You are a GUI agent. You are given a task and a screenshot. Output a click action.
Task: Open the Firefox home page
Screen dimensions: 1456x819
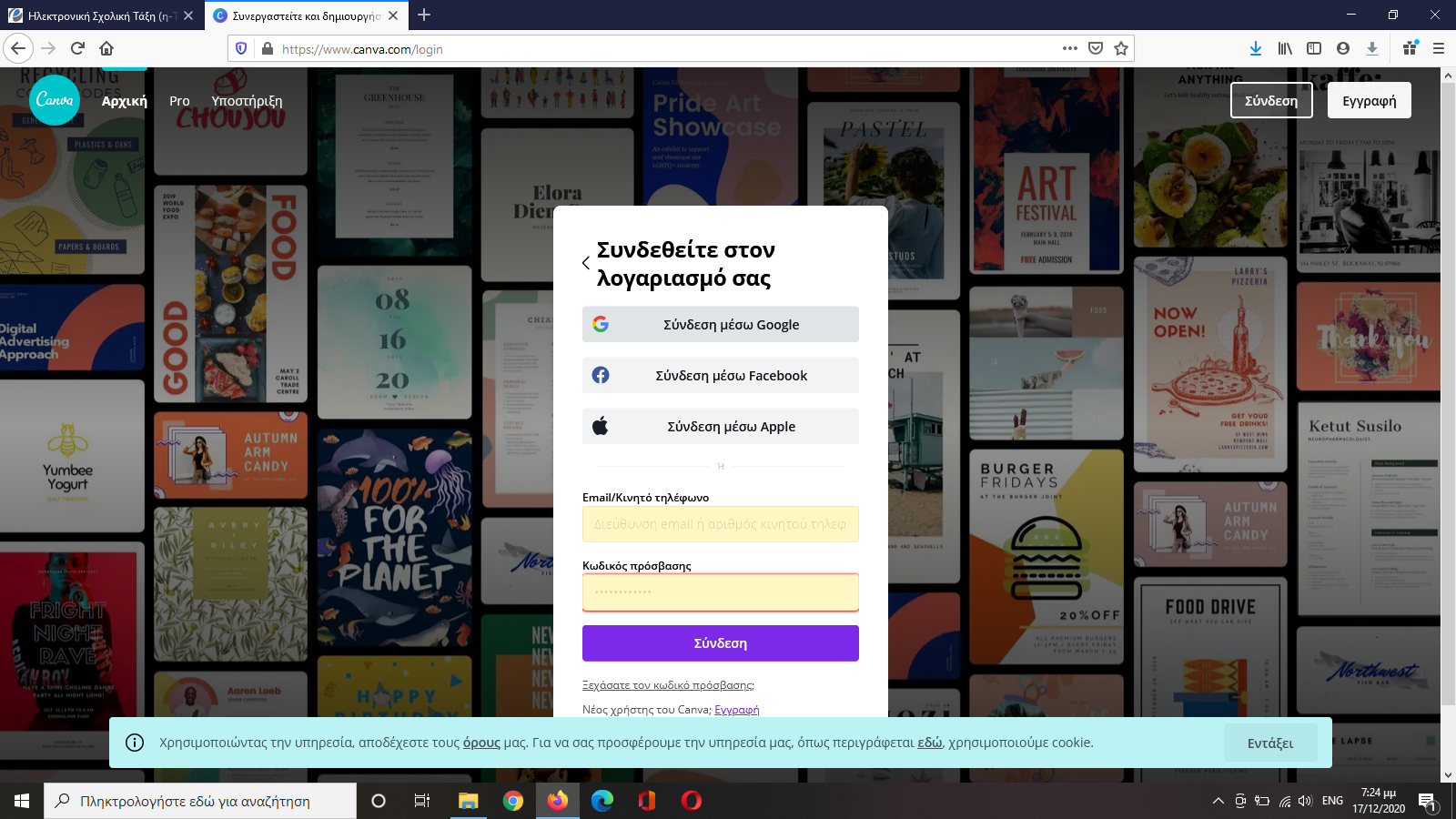click(106, 48)
